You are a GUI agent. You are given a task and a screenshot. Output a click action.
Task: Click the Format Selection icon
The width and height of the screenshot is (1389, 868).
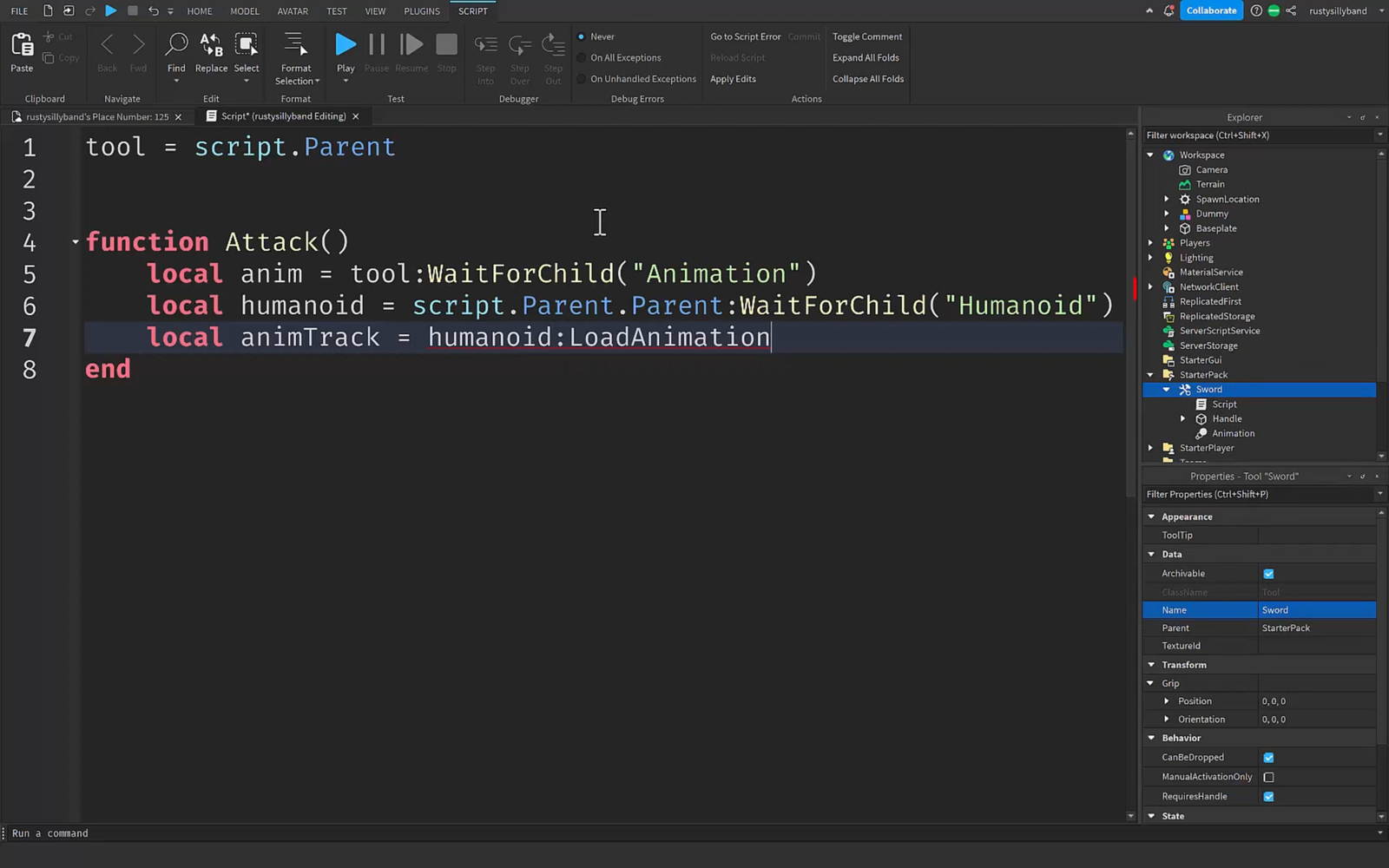[295, 45]
